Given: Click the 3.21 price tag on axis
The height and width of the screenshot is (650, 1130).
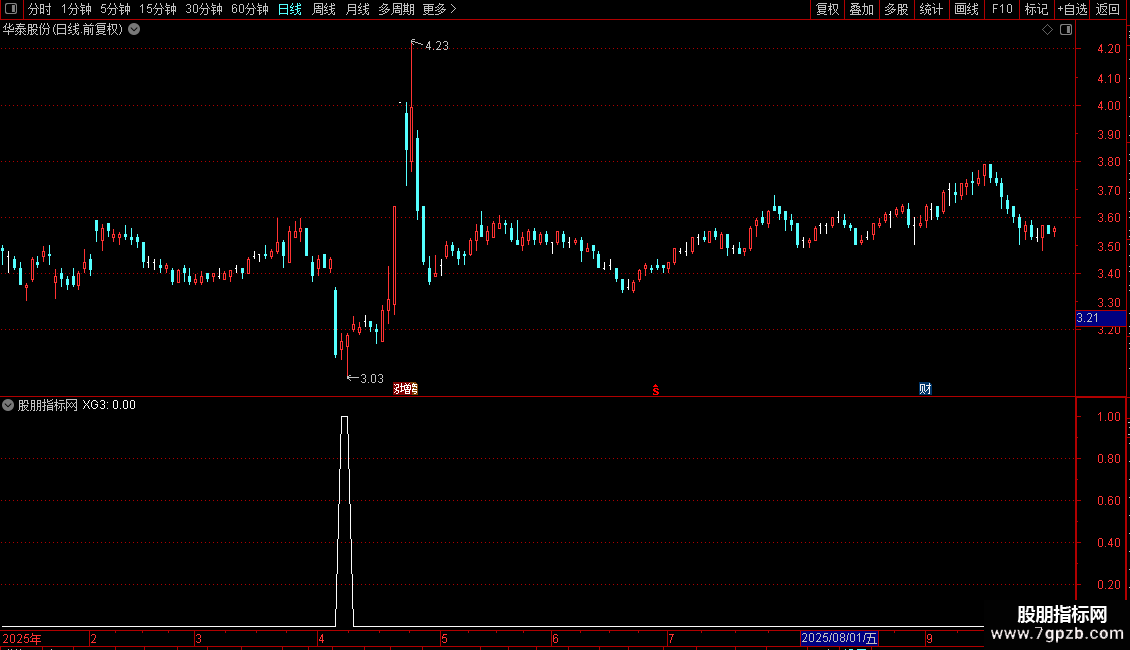Looking at the screenshot, I should click(x=1100, y=318).
